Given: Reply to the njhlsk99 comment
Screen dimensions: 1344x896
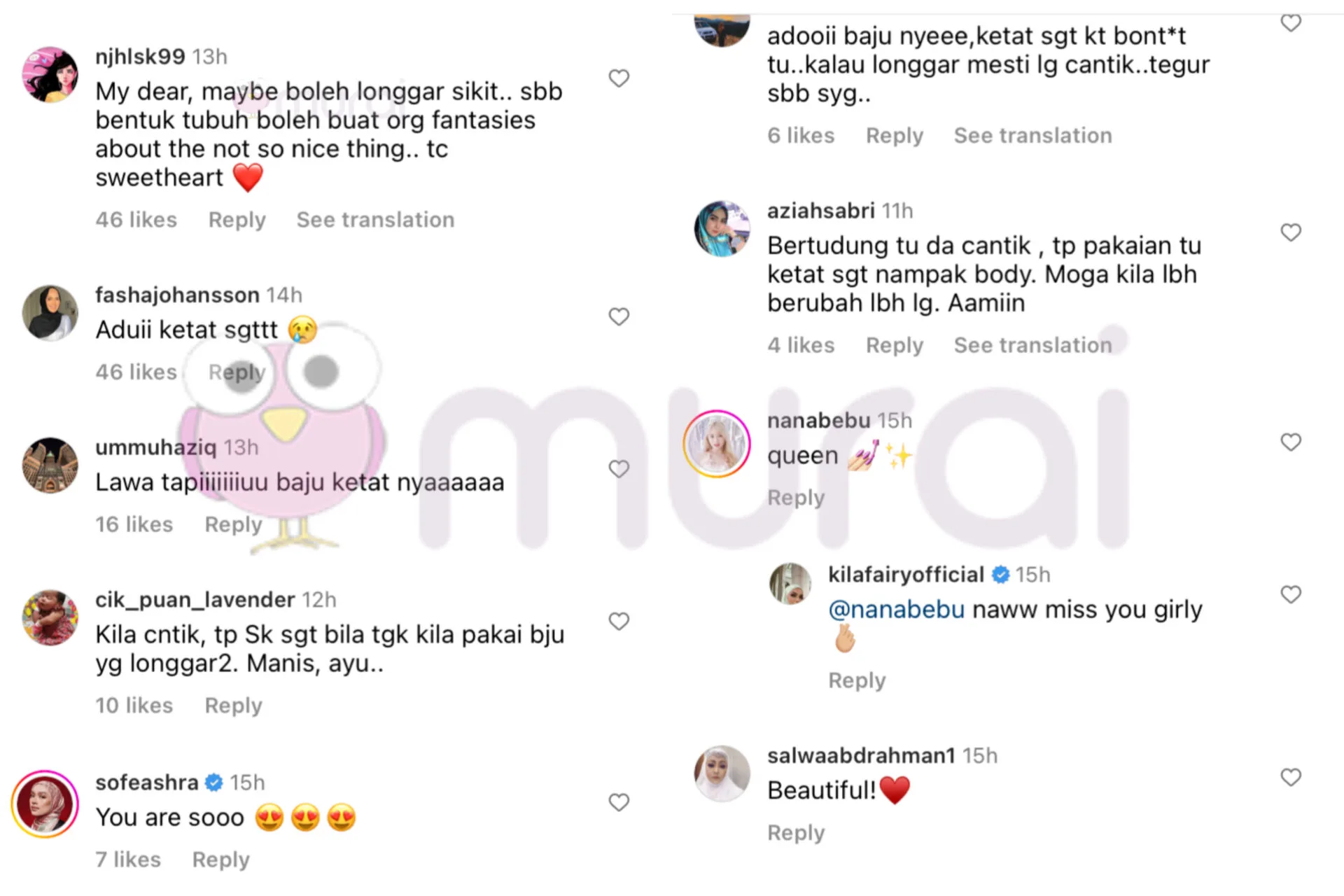Looking at the screenshot, I should pyautogui.click(x=237, y=220).
